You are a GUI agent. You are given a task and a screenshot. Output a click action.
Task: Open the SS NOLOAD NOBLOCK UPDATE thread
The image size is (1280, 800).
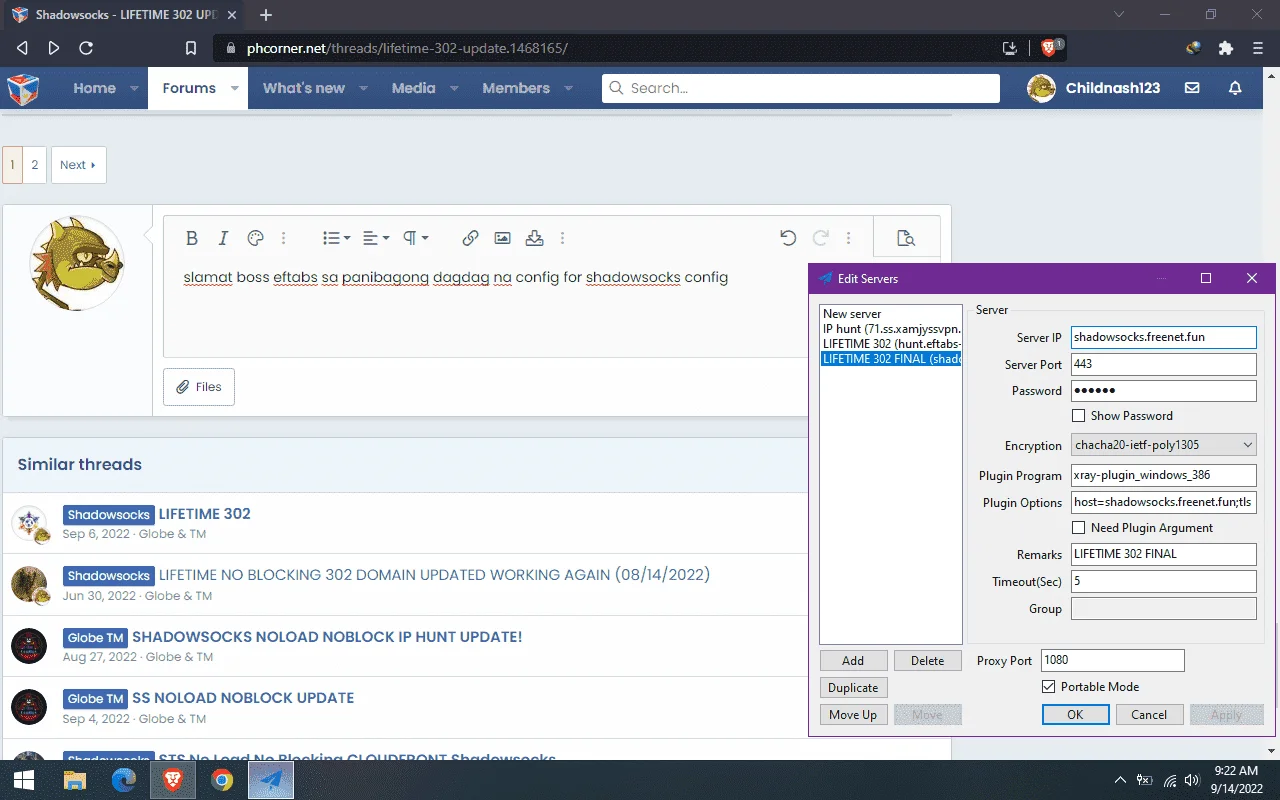tap(243, 698)
